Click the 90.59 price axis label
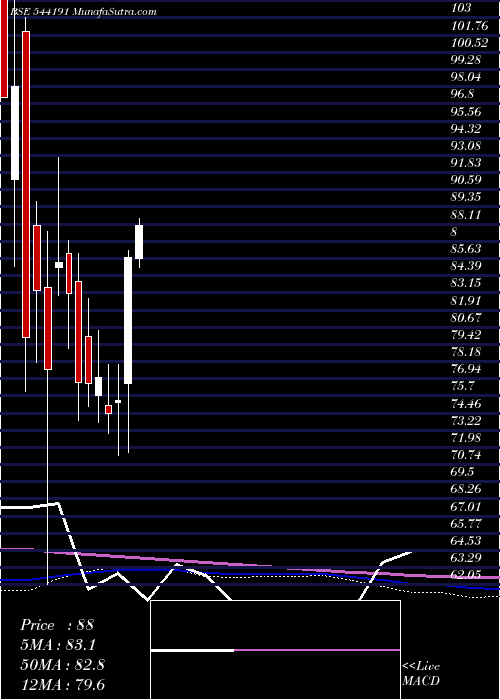This screenshot has height=700, width=500. [x=466, y=180]
